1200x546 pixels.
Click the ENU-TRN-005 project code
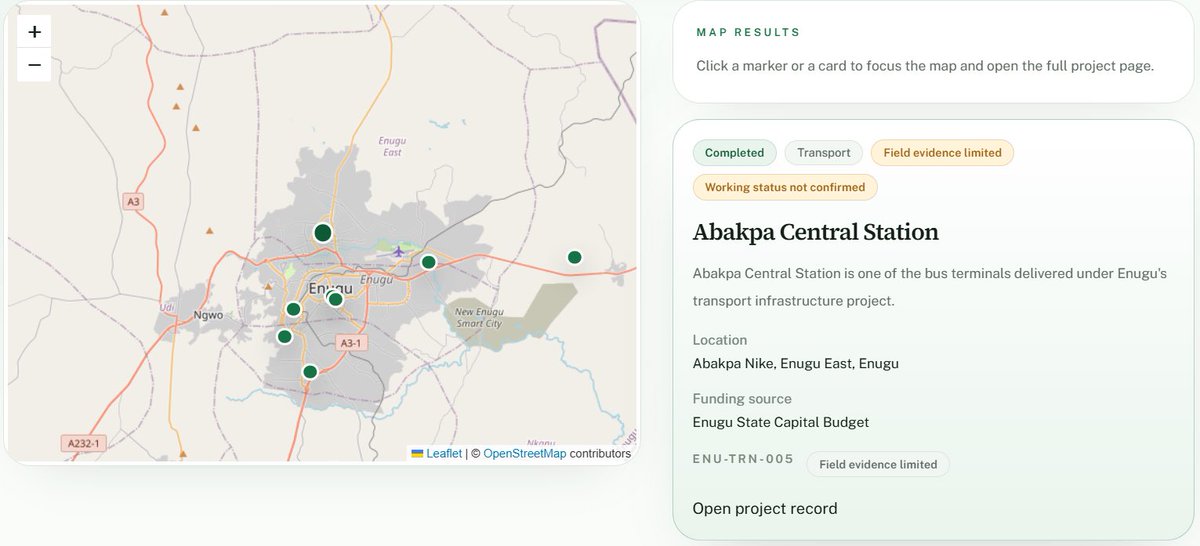[743, 460]
